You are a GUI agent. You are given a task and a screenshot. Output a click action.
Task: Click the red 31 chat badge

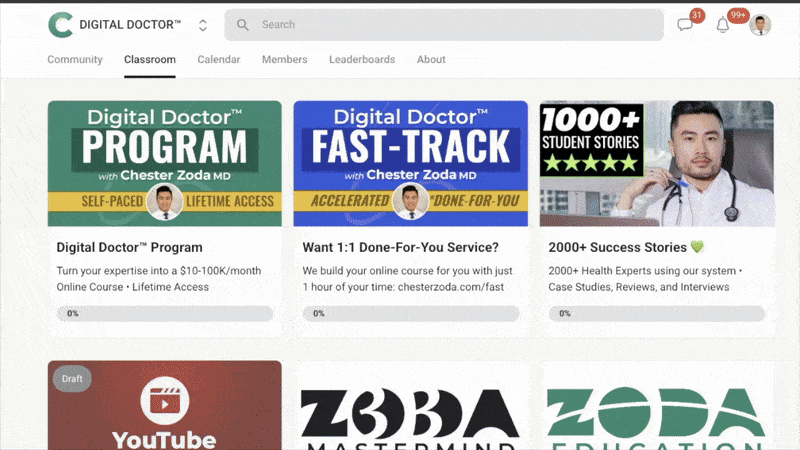click(x=697, y=15)
